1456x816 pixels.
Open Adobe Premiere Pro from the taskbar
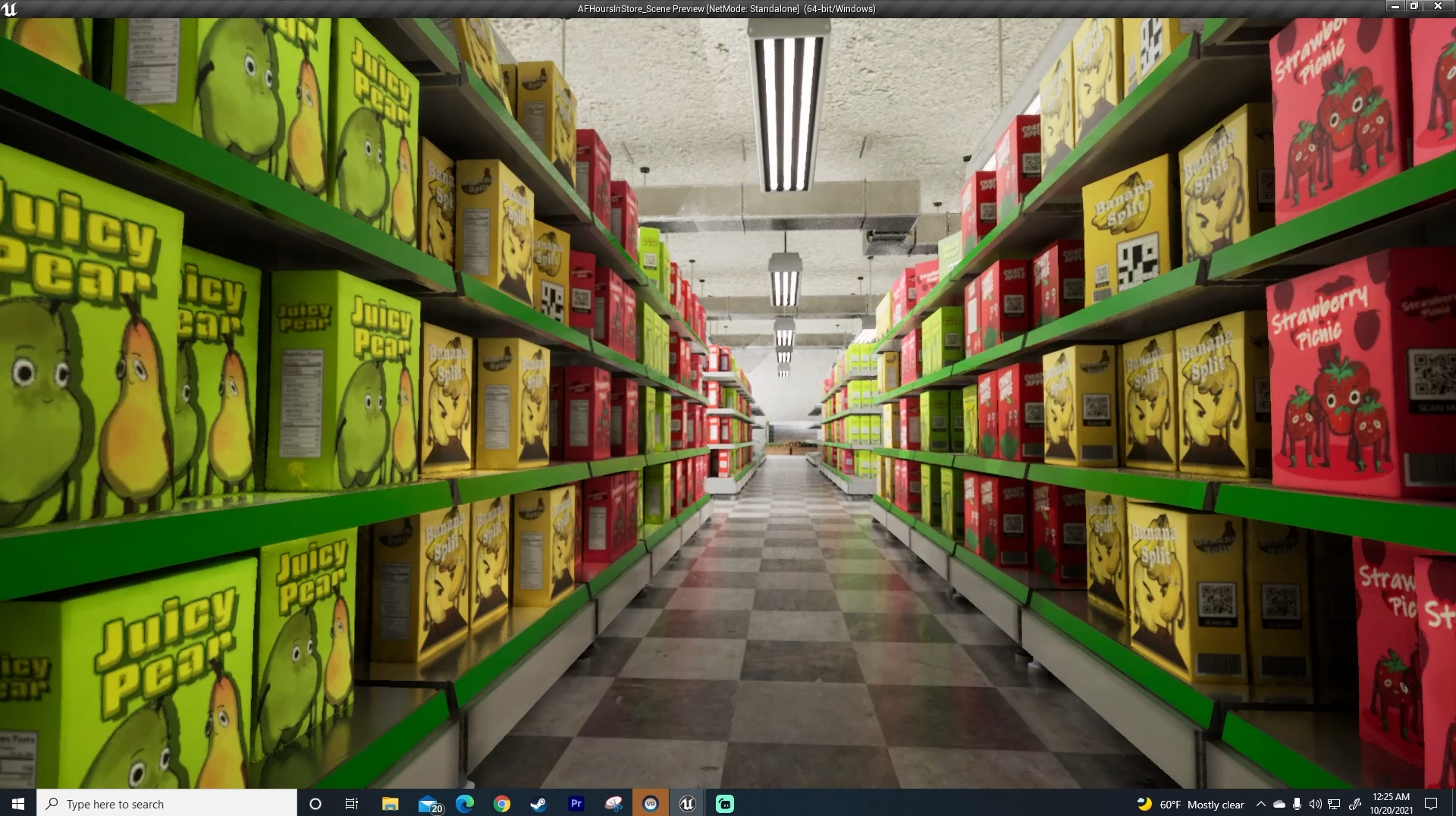pos(576,804)
